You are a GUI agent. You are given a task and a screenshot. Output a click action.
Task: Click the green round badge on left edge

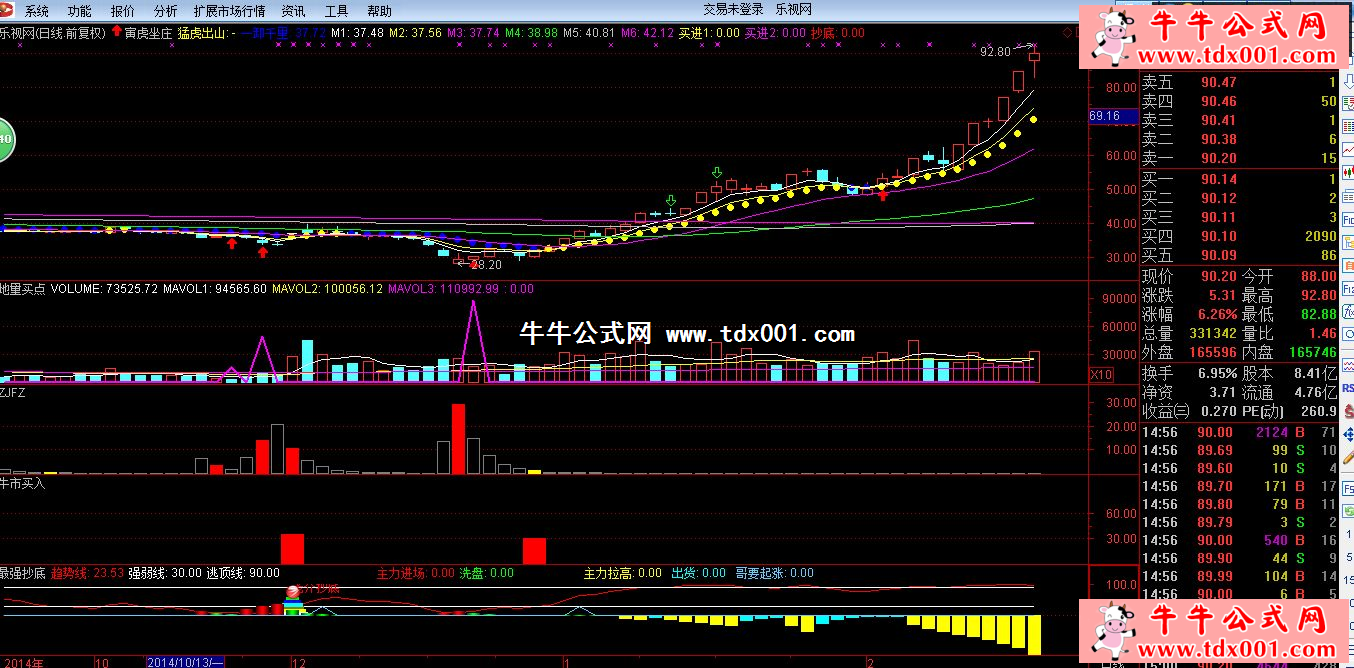click(5, 138)
